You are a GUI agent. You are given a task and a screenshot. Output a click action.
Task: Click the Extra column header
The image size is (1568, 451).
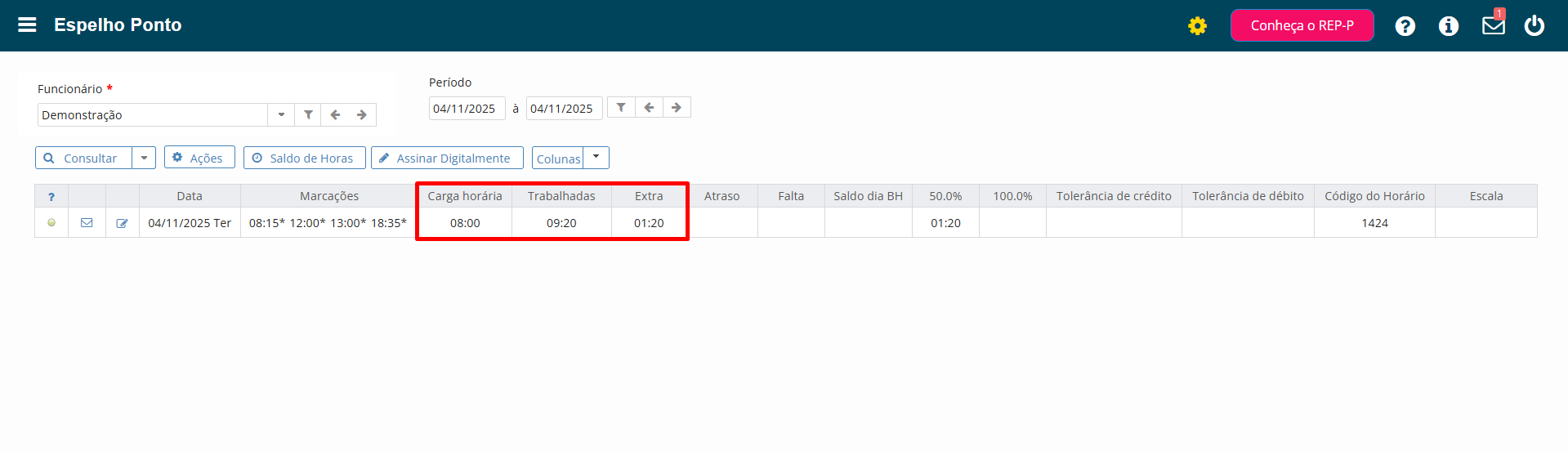click(x=649, y=196)
